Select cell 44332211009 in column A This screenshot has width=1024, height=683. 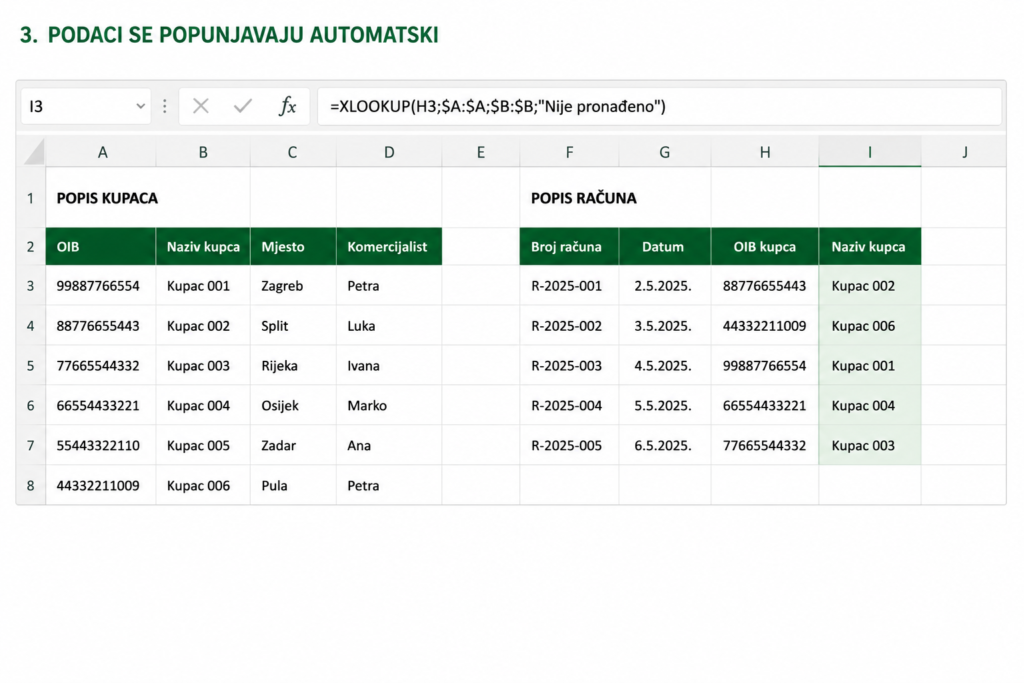click(101, 484)
